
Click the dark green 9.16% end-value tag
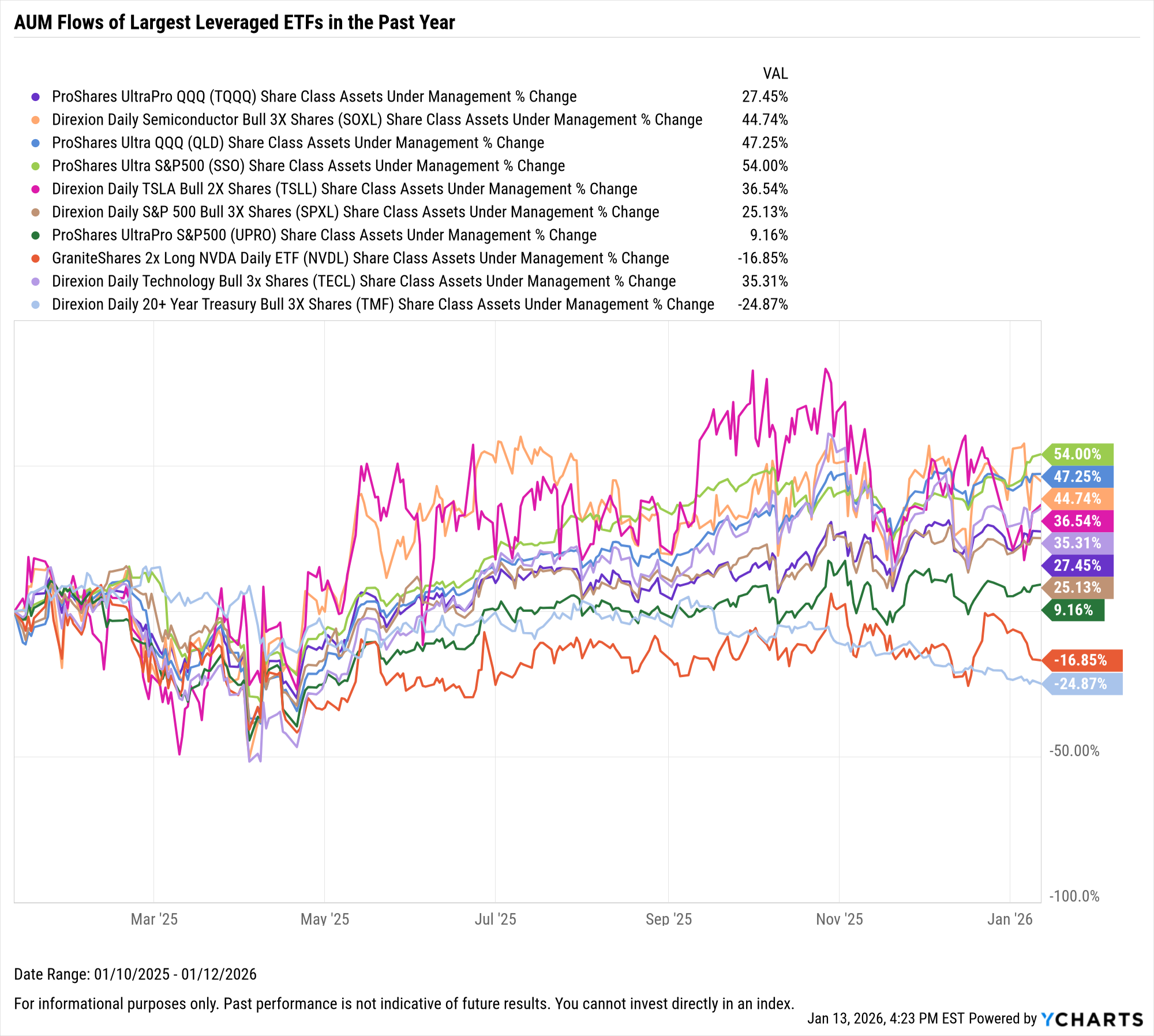click(1073, 610)
